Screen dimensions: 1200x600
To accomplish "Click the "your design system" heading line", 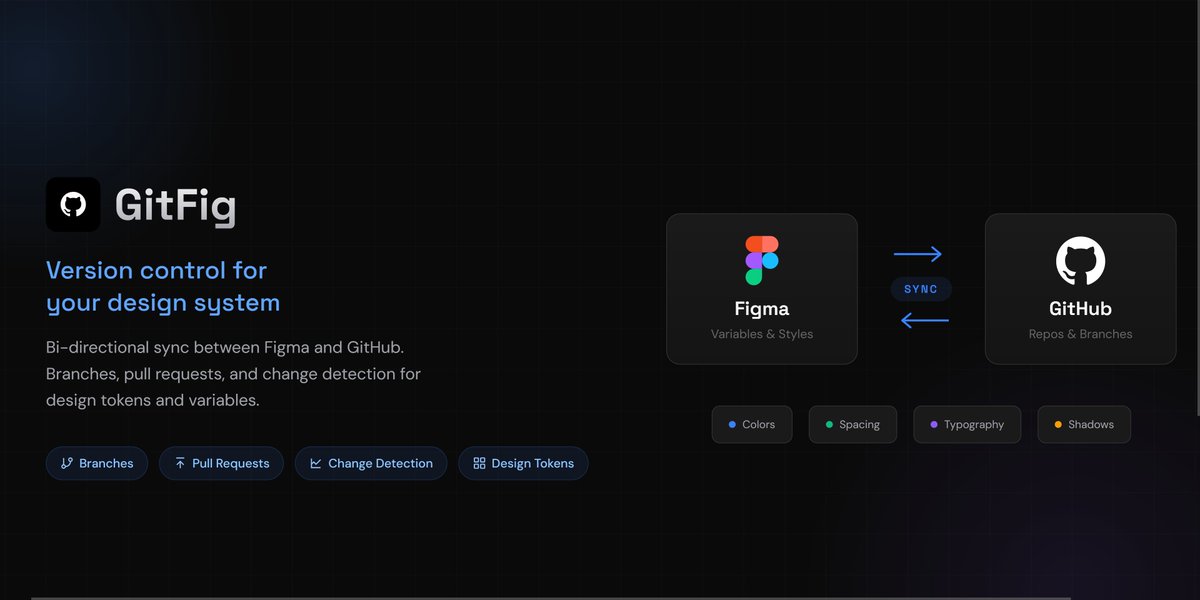I will [x=163, y=302].
